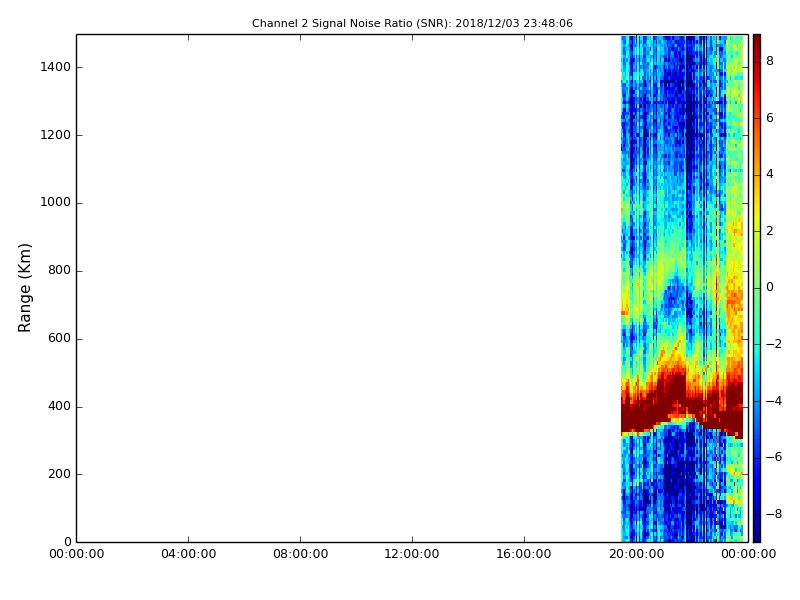The height and width of the screenshot is (600, 800).
Task: Click the 20:00:00 time tick label
Action: tap(636, 554)
